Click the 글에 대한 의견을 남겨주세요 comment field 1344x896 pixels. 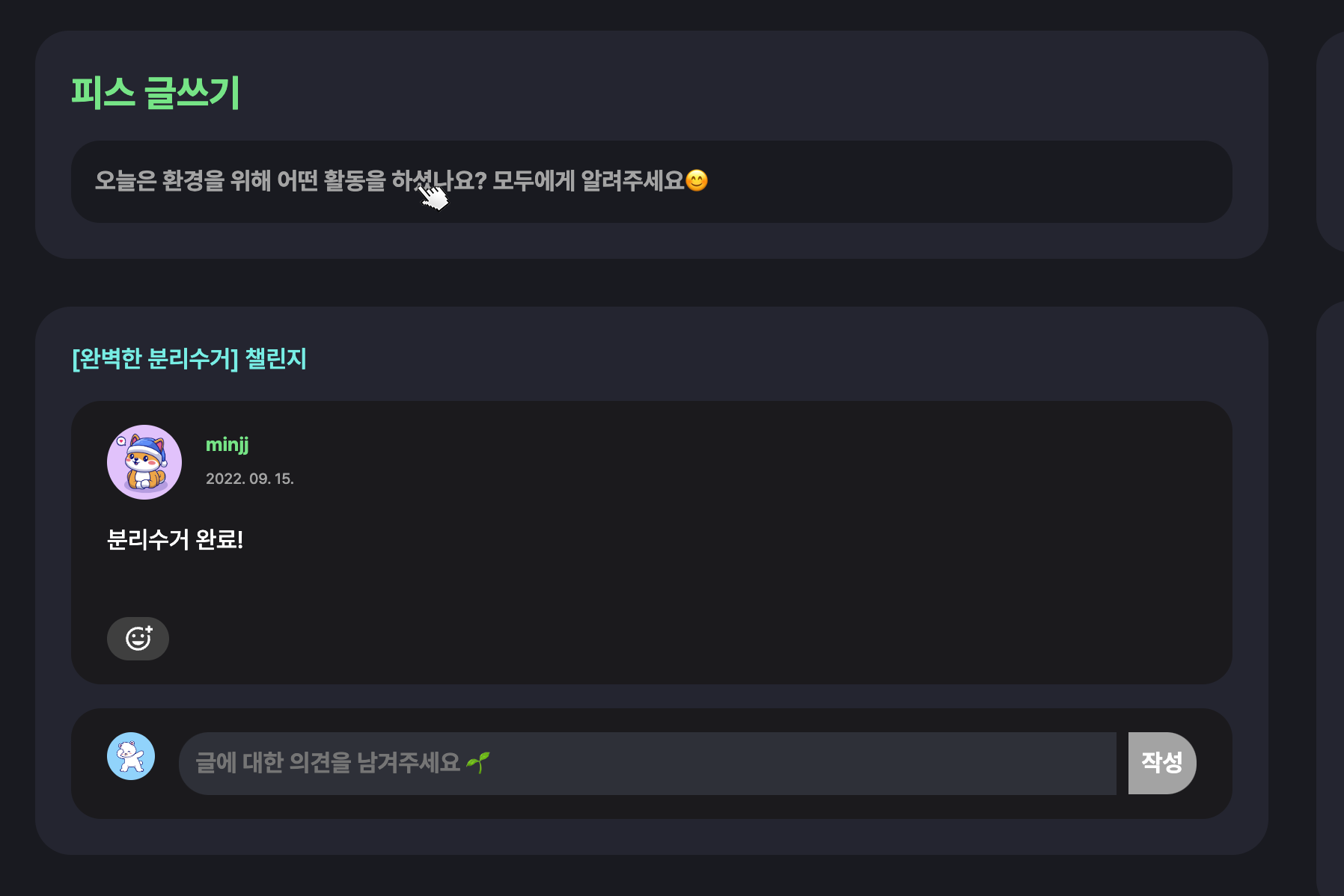click(x=647, y=764)
